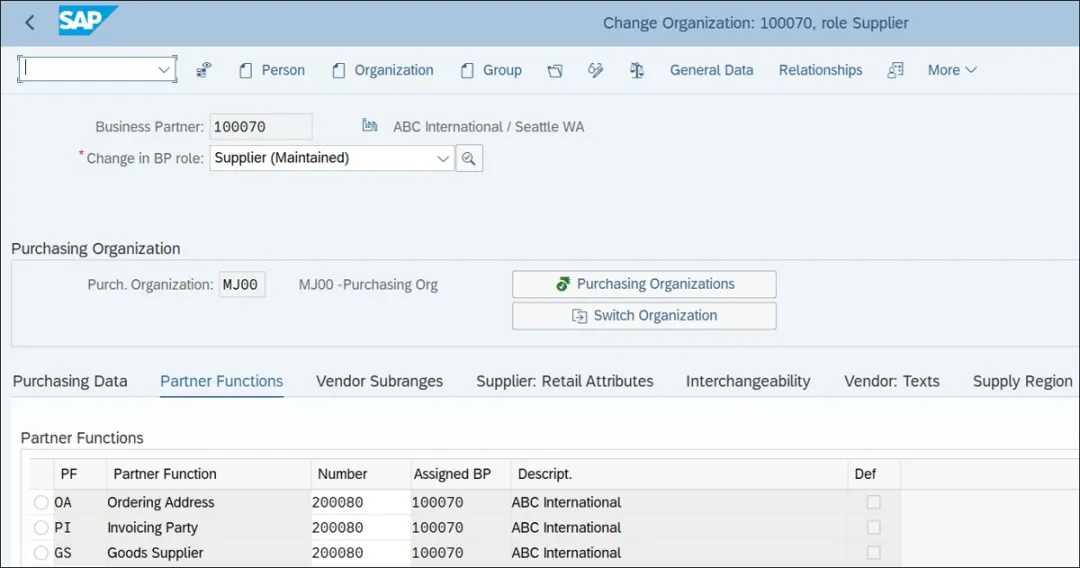The height and width of the screenshot is (568, 1080).
Task: Click the display/change pencil toggle icon
Action: (x=596, y=70)
